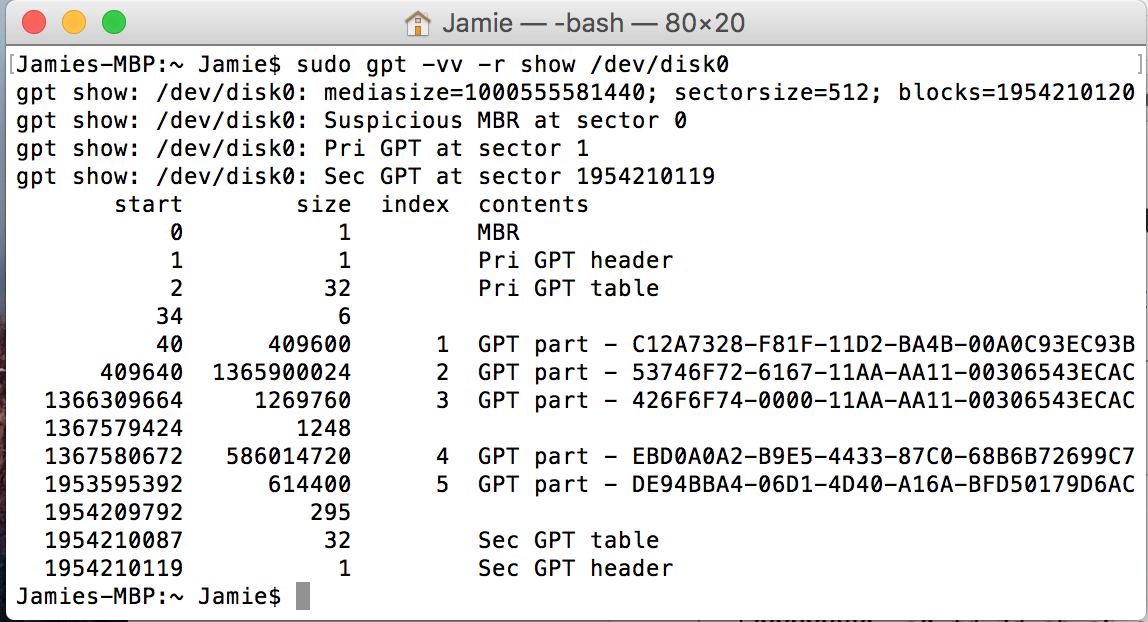Image resolution: width=1148 pixels, height=622 pixels.
Task: Click the "index" column header
Action: pos(415,205)
